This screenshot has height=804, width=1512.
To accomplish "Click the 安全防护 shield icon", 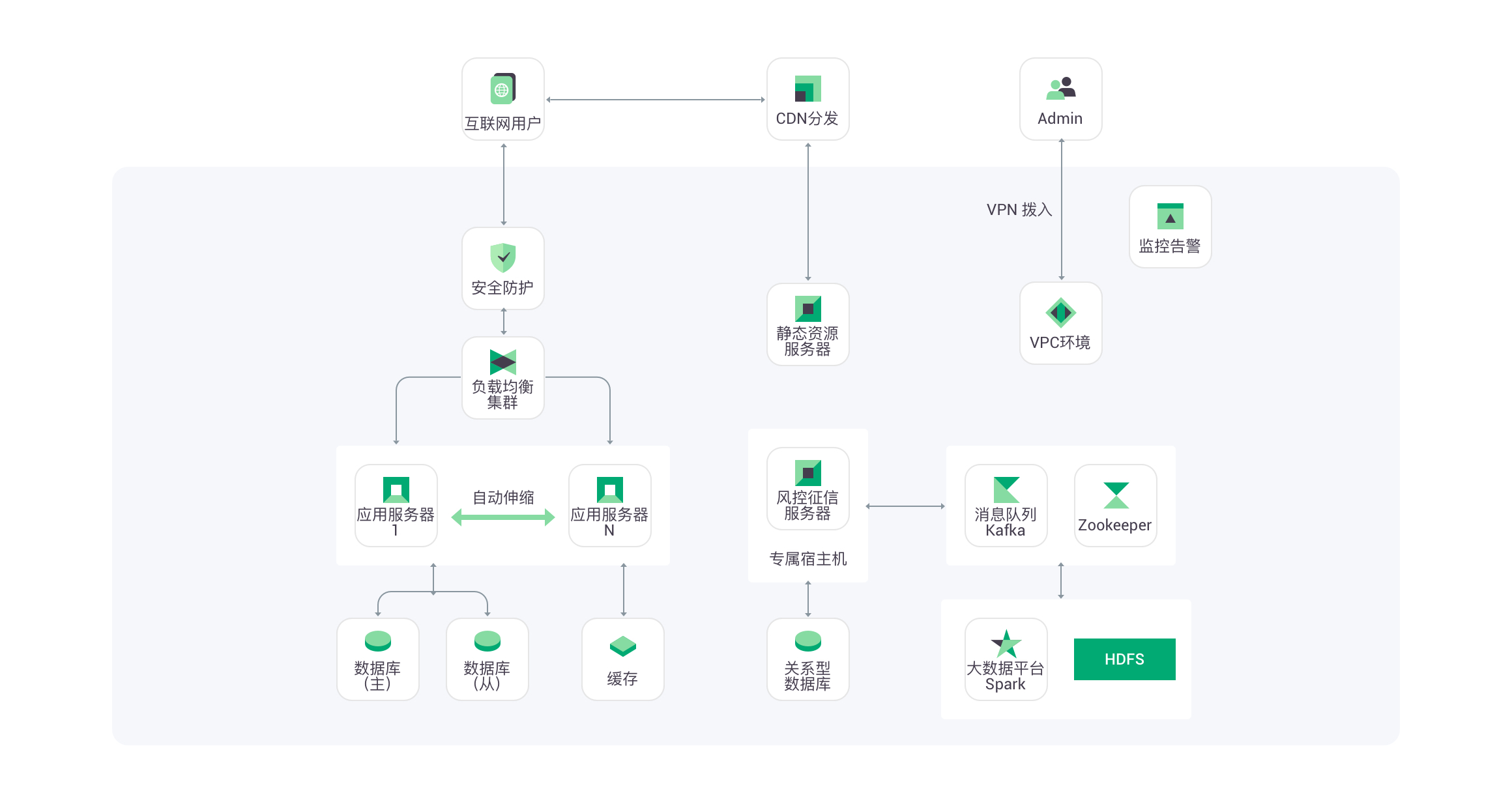I will coord(503,257).
